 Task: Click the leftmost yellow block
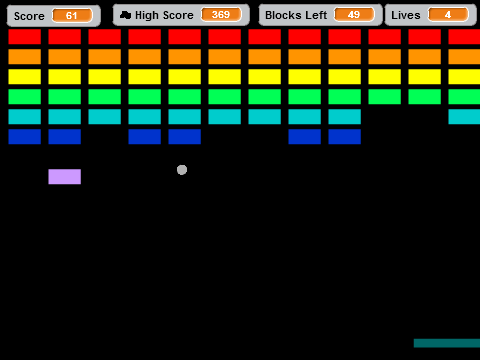coord(25,77)
